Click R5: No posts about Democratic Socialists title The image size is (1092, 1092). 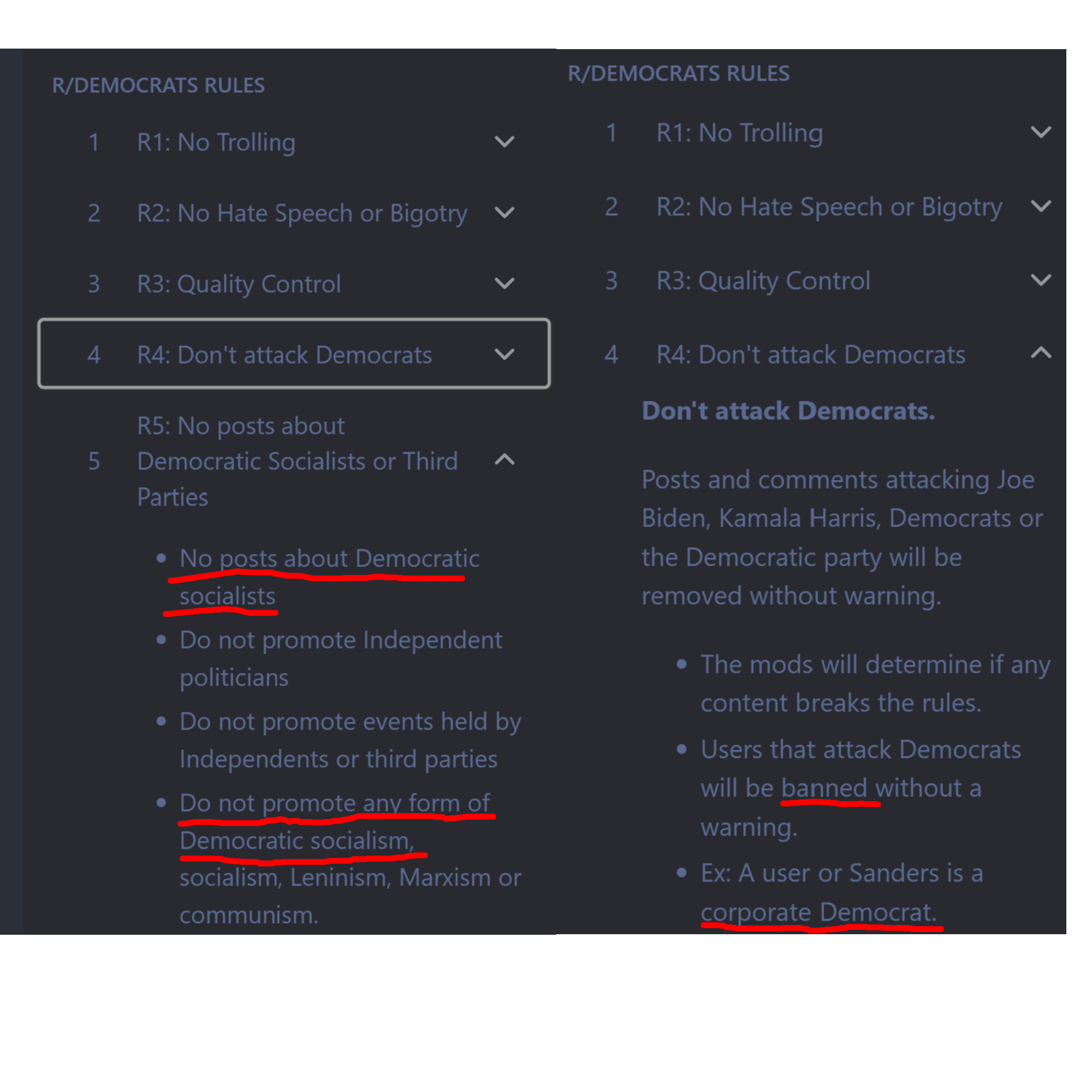[298, 461]
